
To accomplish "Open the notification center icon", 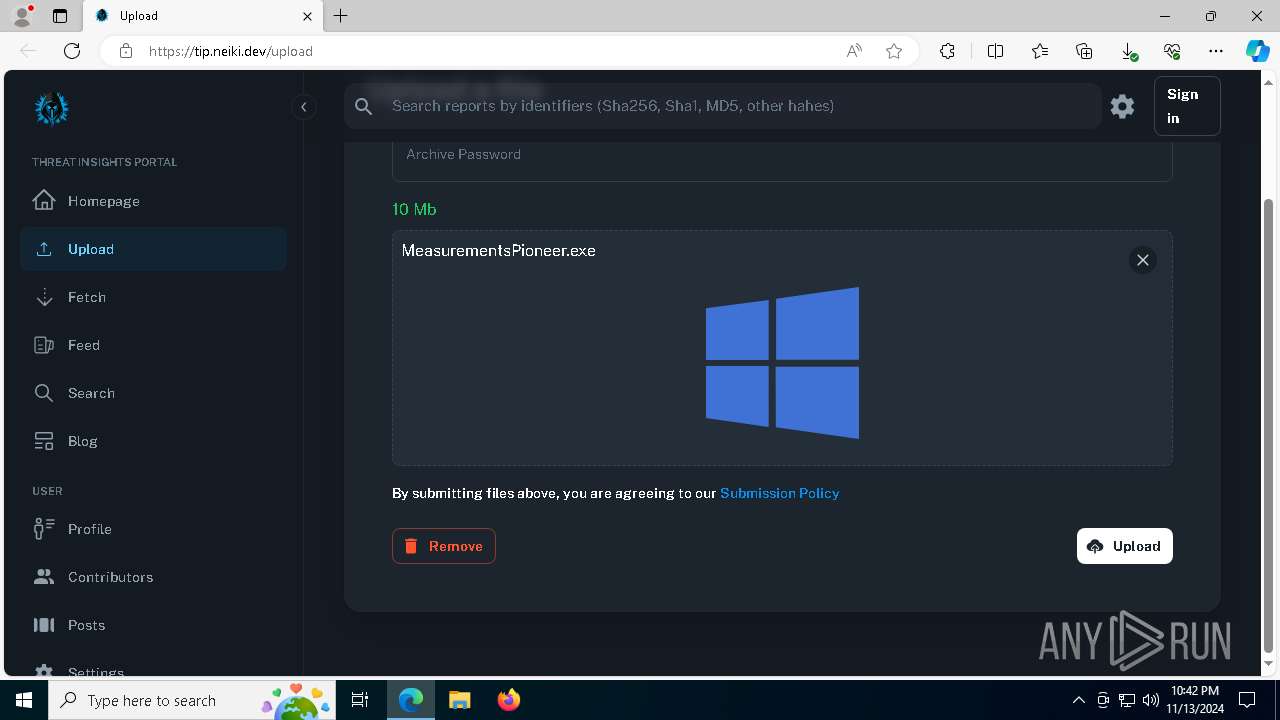I will tap(1247, 700).
